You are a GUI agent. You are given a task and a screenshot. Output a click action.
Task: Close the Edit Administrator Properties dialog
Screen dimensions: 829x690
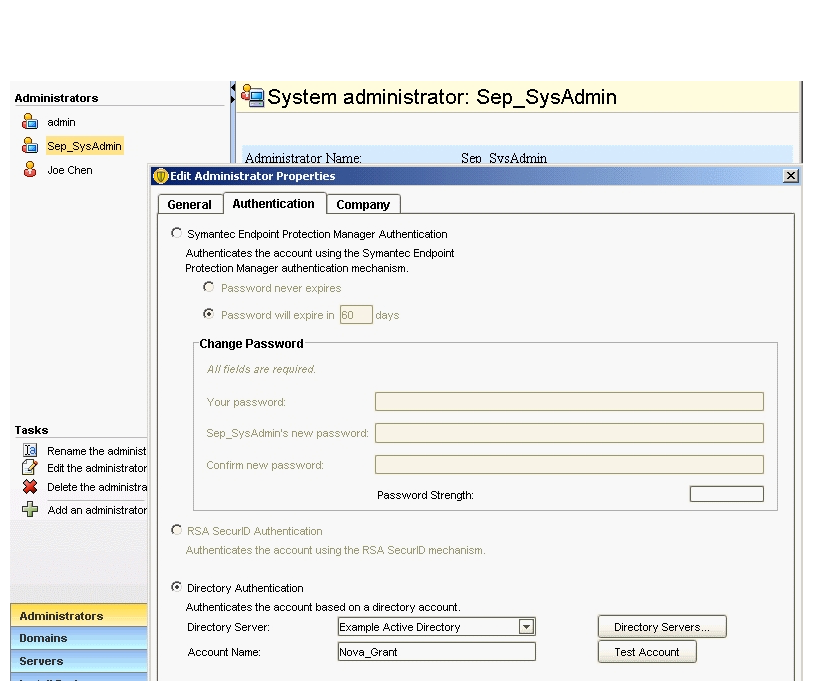coord(790,176)
